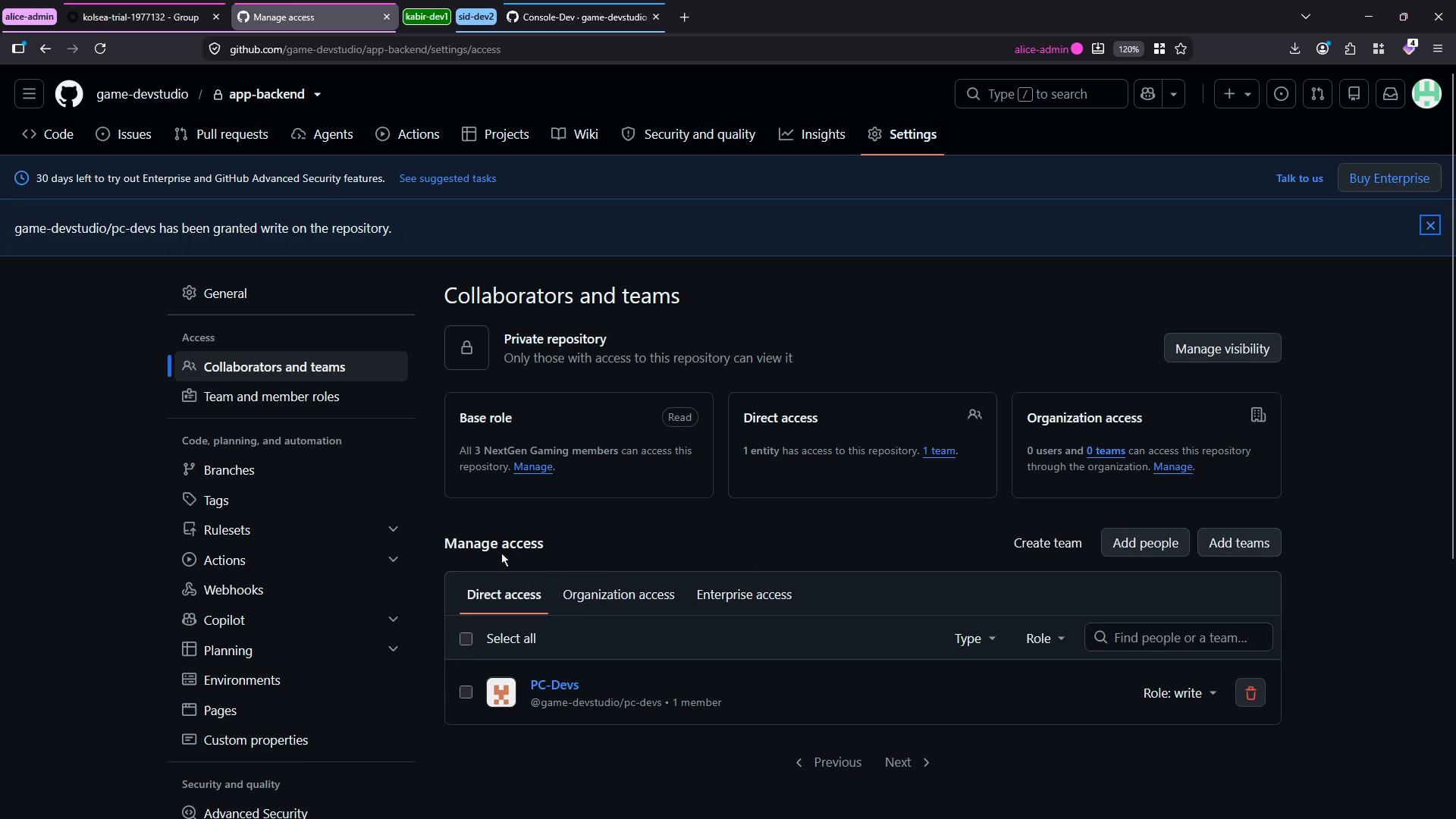Expand the Rulesets sidebar section
The height and width of the screenshot is (819, 1456).
[x=393, y=529]
